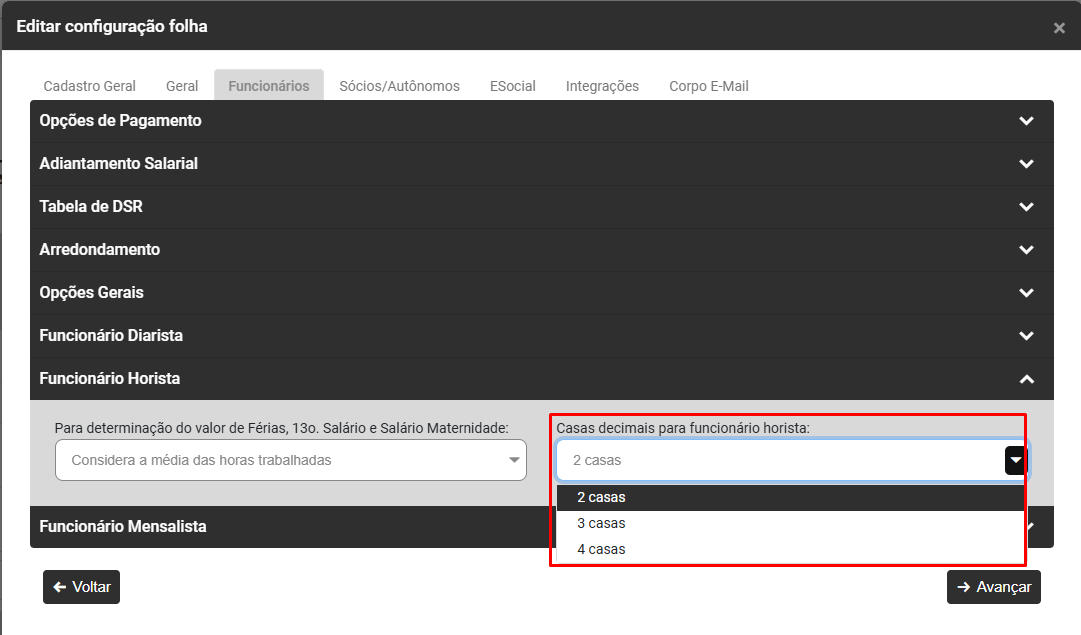The image size is (1081, 635).
Task: Open Opções Gerais chevron icon
Action: click(x=1025, y=293)
